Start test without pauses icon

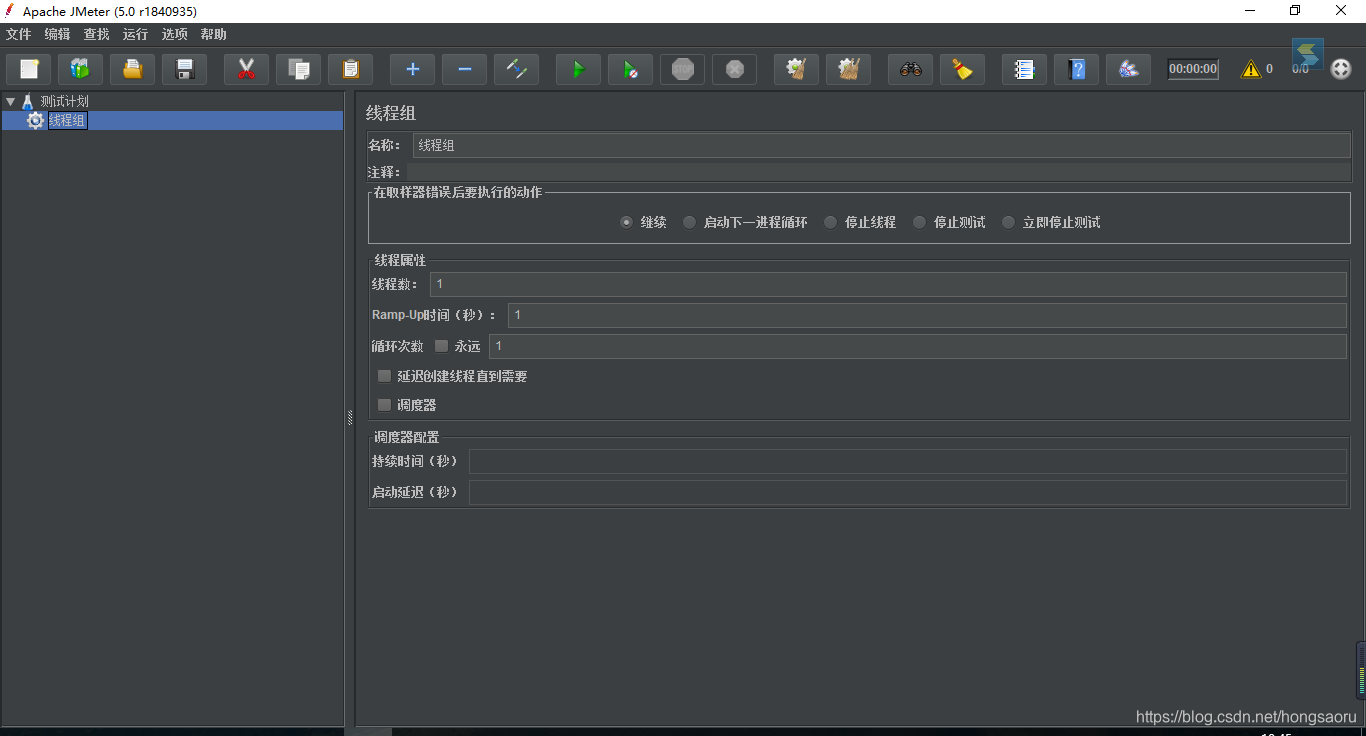pyautogui.click(x=630, y=69)
